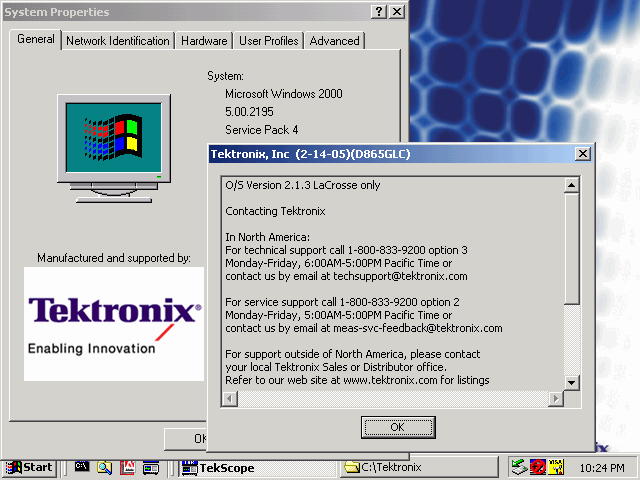Click the vertical scrollbar up arrow
Viewport: 640px width, 480px height.
coord(571,186)
